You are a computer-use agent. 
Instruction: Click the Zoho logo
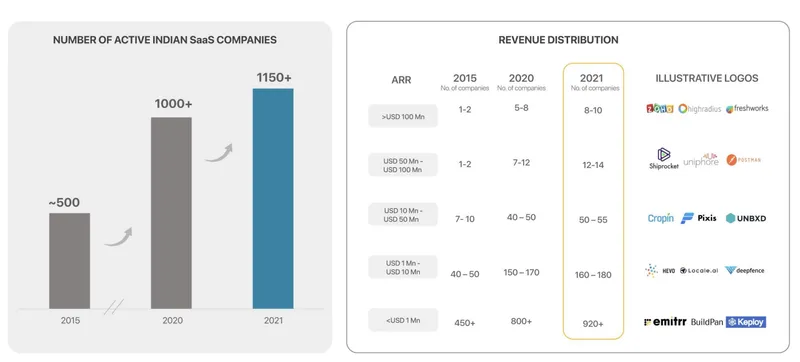coord(659,109)
